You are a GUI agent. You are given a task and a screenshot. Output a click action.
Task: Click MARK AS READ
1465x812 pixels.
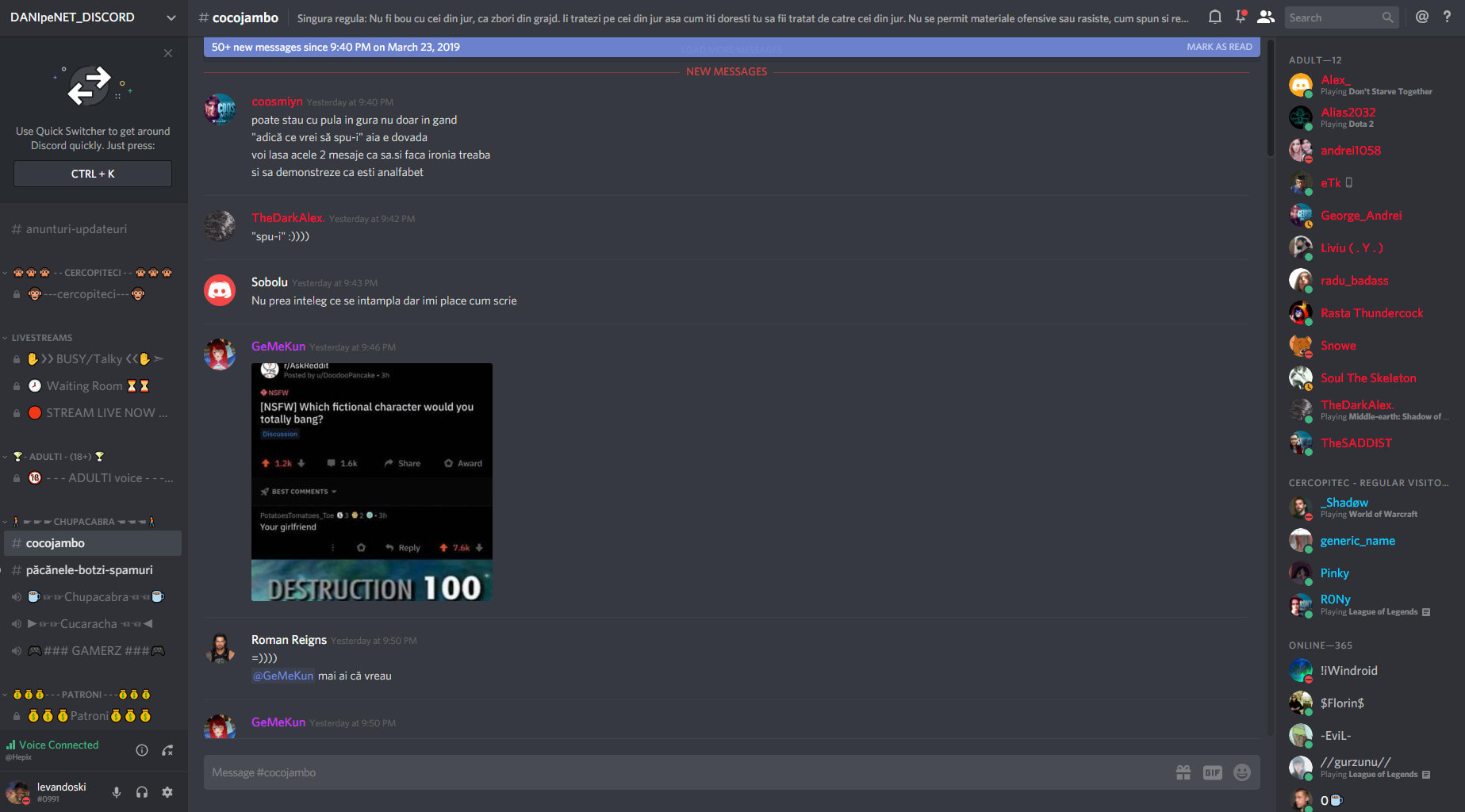tap(1219, 47)
